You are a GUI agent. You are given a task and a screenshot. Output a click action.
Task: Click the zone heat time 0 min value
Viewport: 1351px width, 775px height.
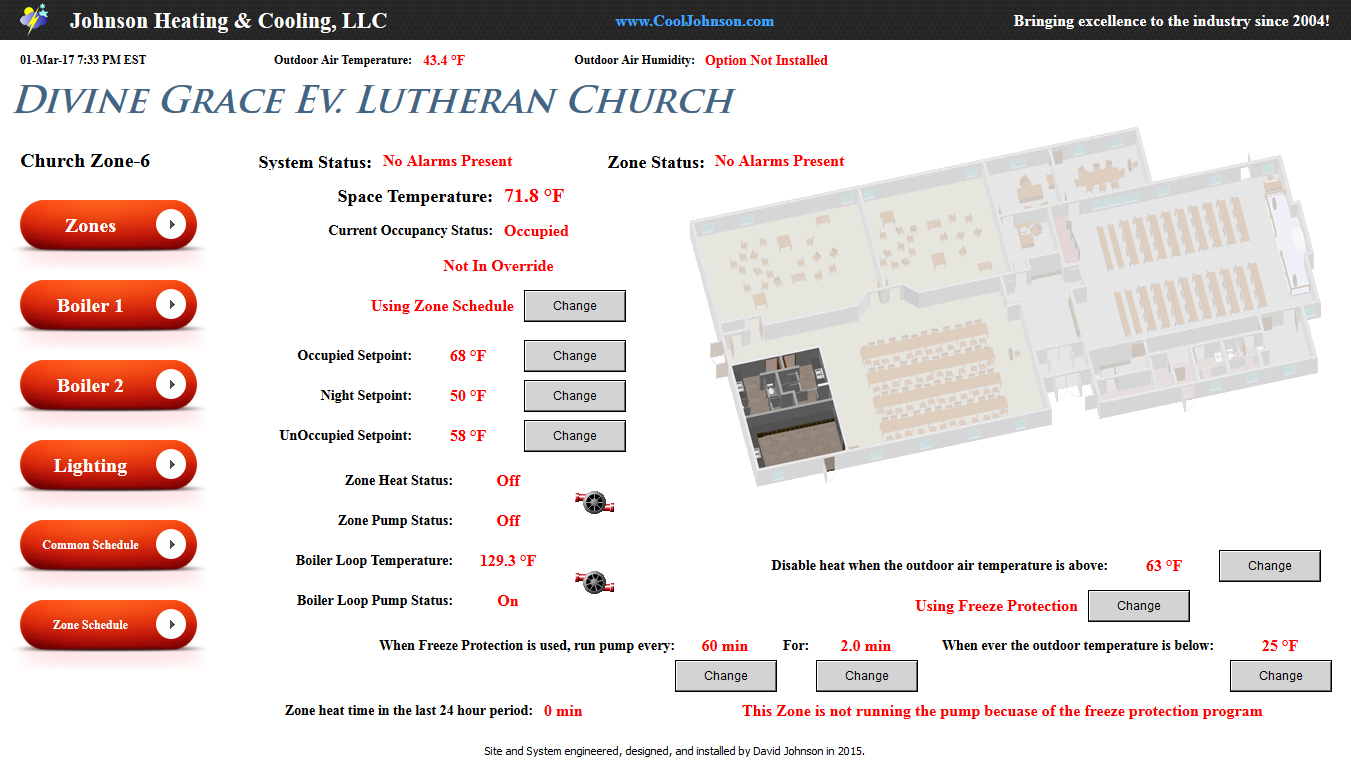(563, 711)
